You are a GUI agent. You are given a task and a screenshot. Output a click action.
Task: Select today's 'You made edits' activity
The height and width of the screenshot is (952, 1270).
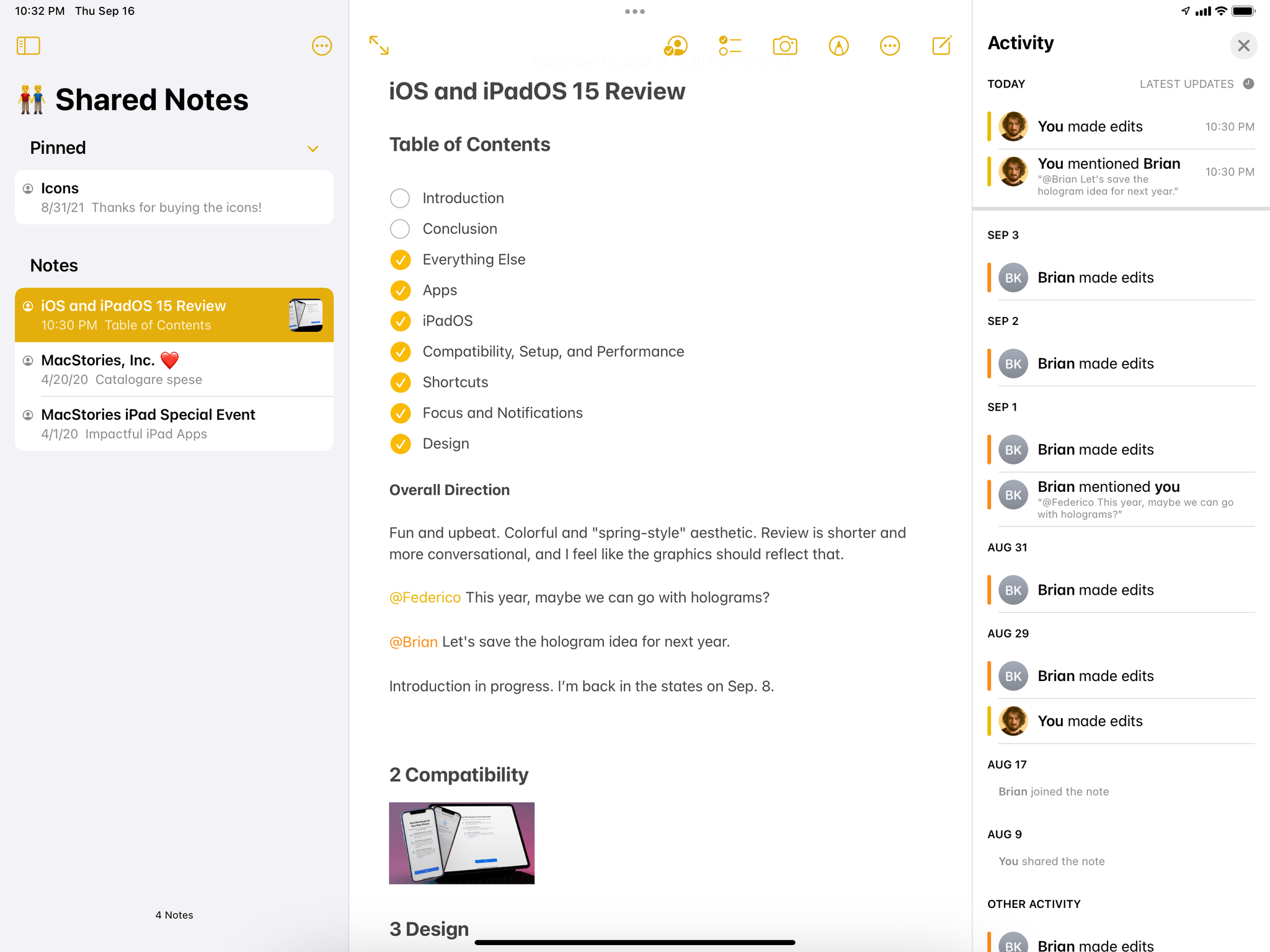click(x=1121, y=126)
